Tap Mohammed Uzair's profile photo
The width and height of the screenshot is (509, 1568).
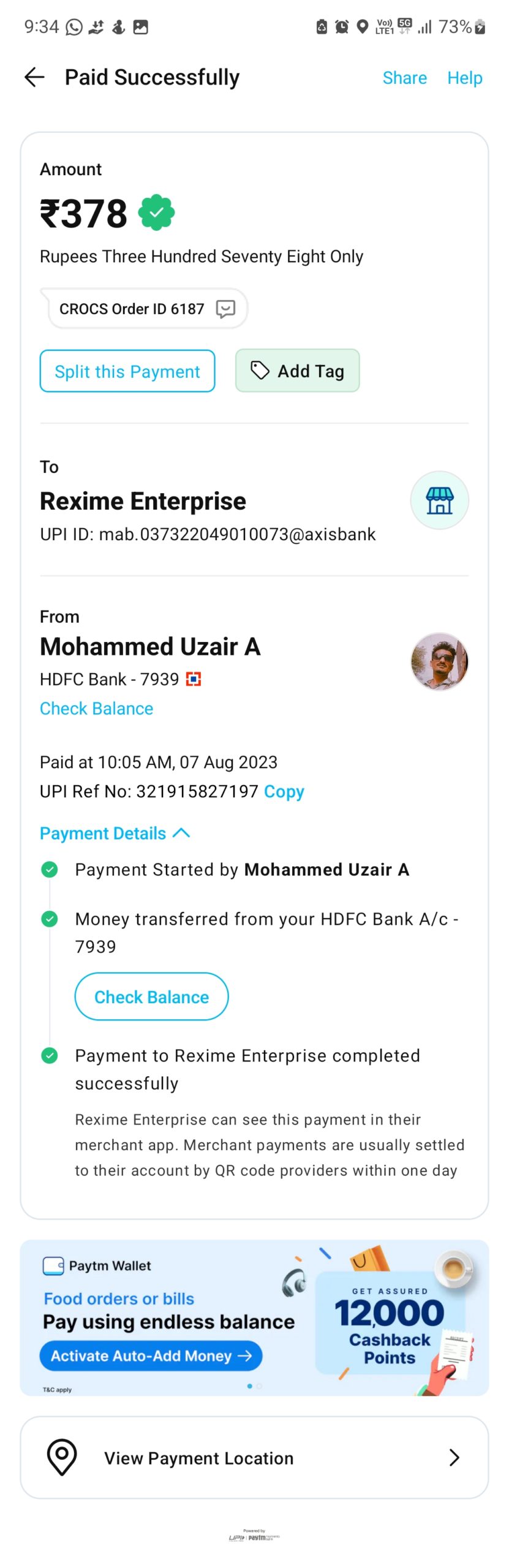[439, 661]
